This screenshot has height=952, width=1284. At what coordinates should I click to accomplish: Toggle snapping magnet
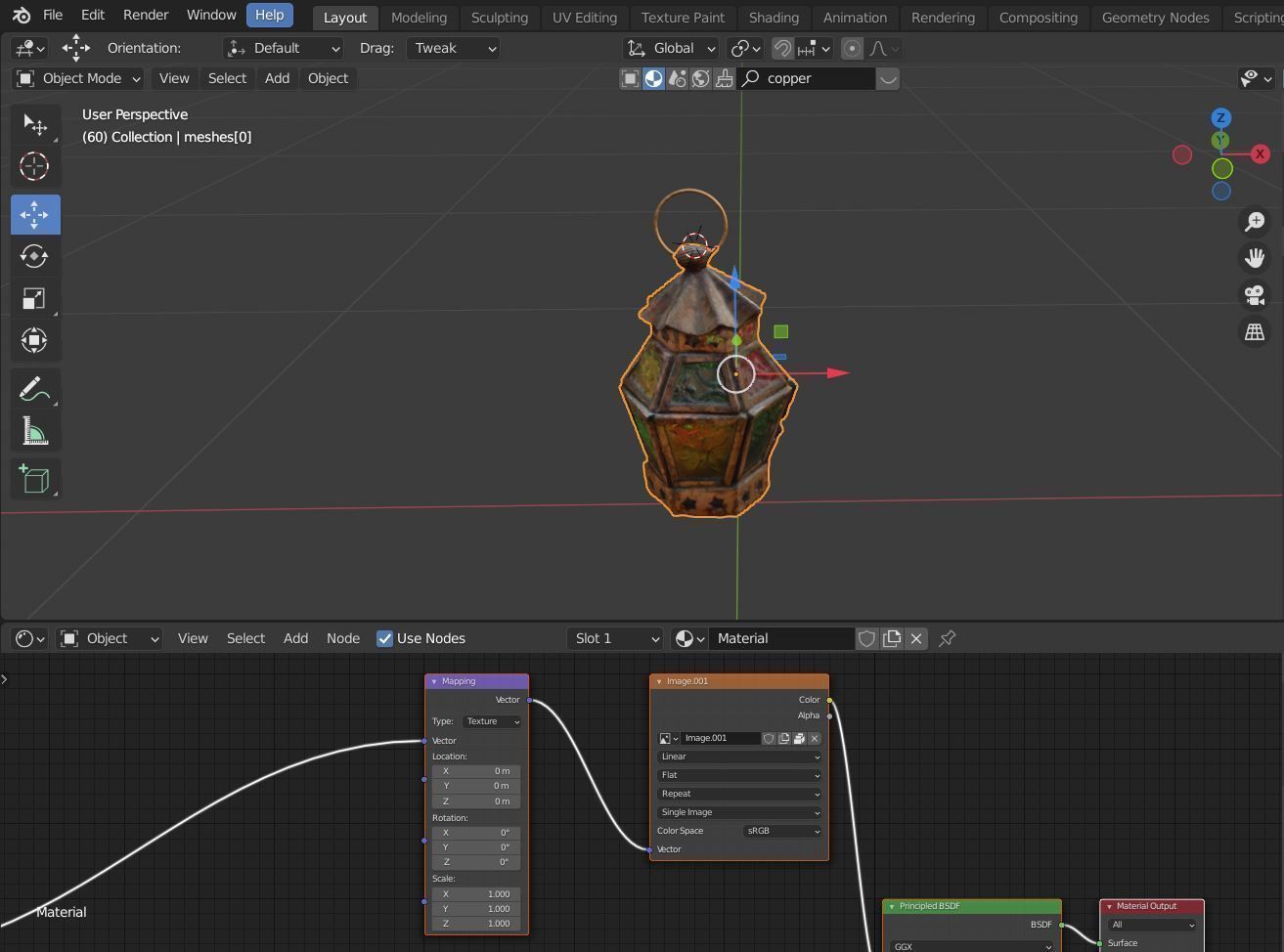pyautogui.click(x=782, y=48)
